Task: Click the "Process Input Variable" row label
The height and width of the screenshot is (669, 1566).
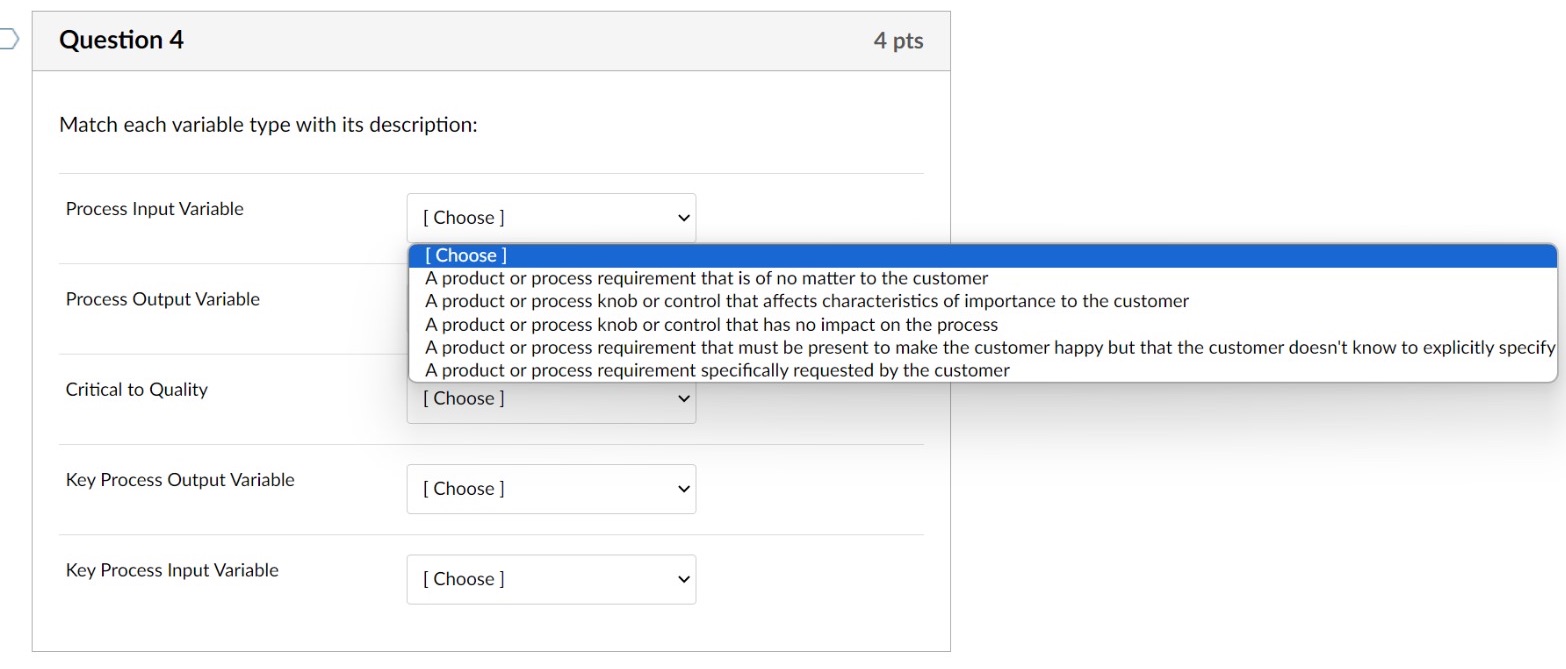Action: coord(154,209)
